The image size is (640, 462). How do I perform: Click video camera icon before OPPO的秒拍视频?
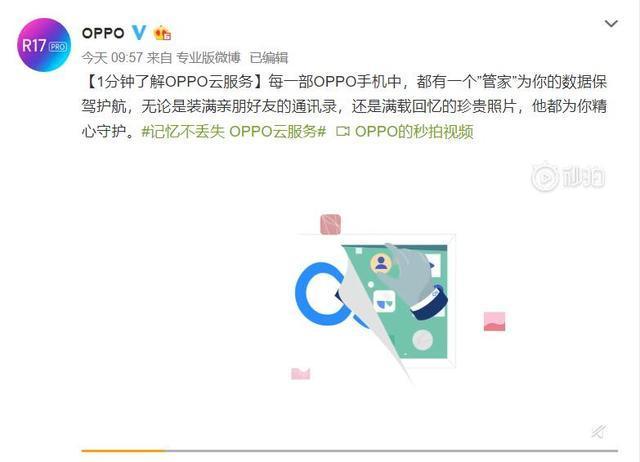tap(342, 131)
